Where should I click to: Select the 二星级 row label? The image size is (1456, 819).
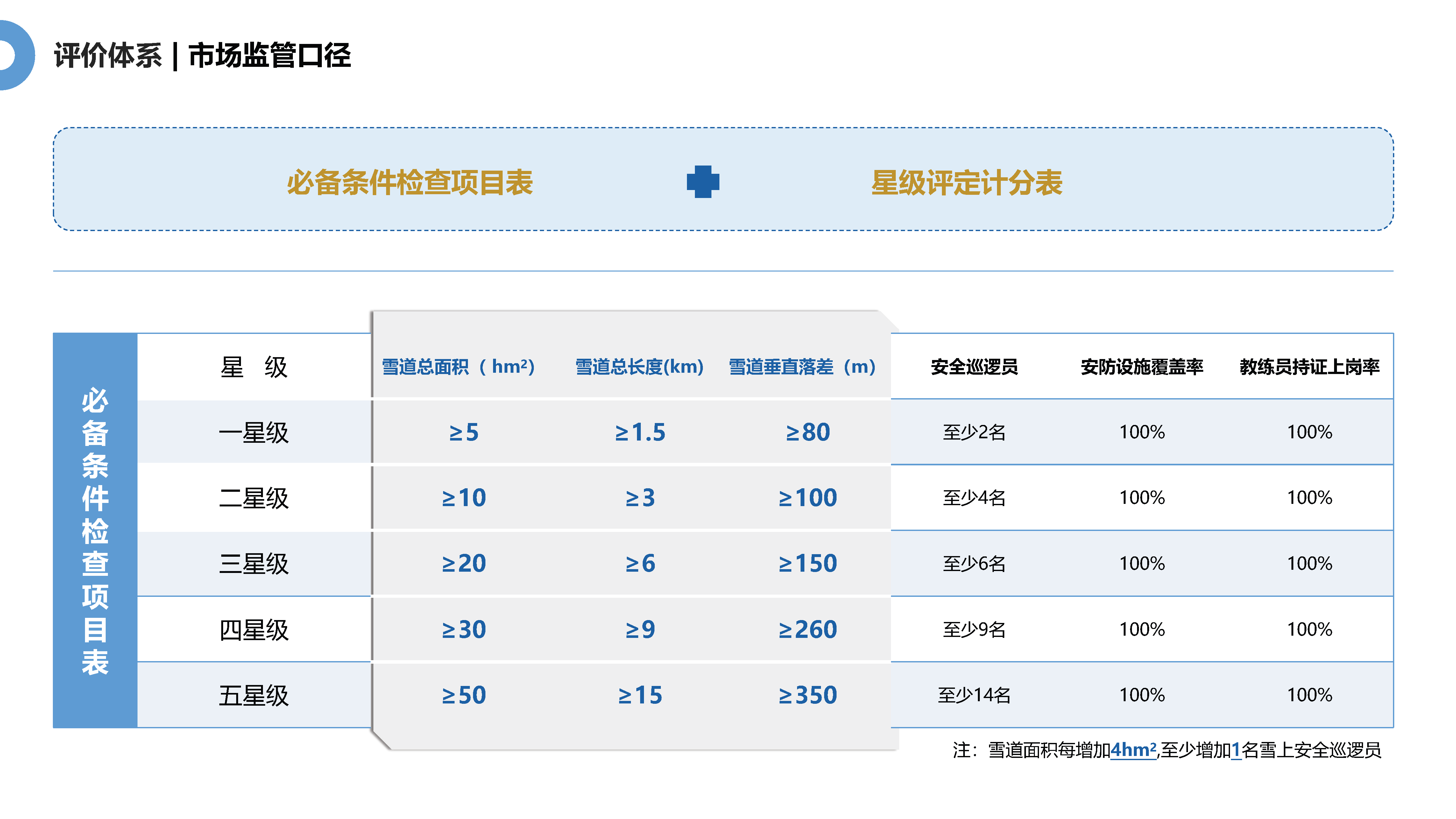point(254,498)
